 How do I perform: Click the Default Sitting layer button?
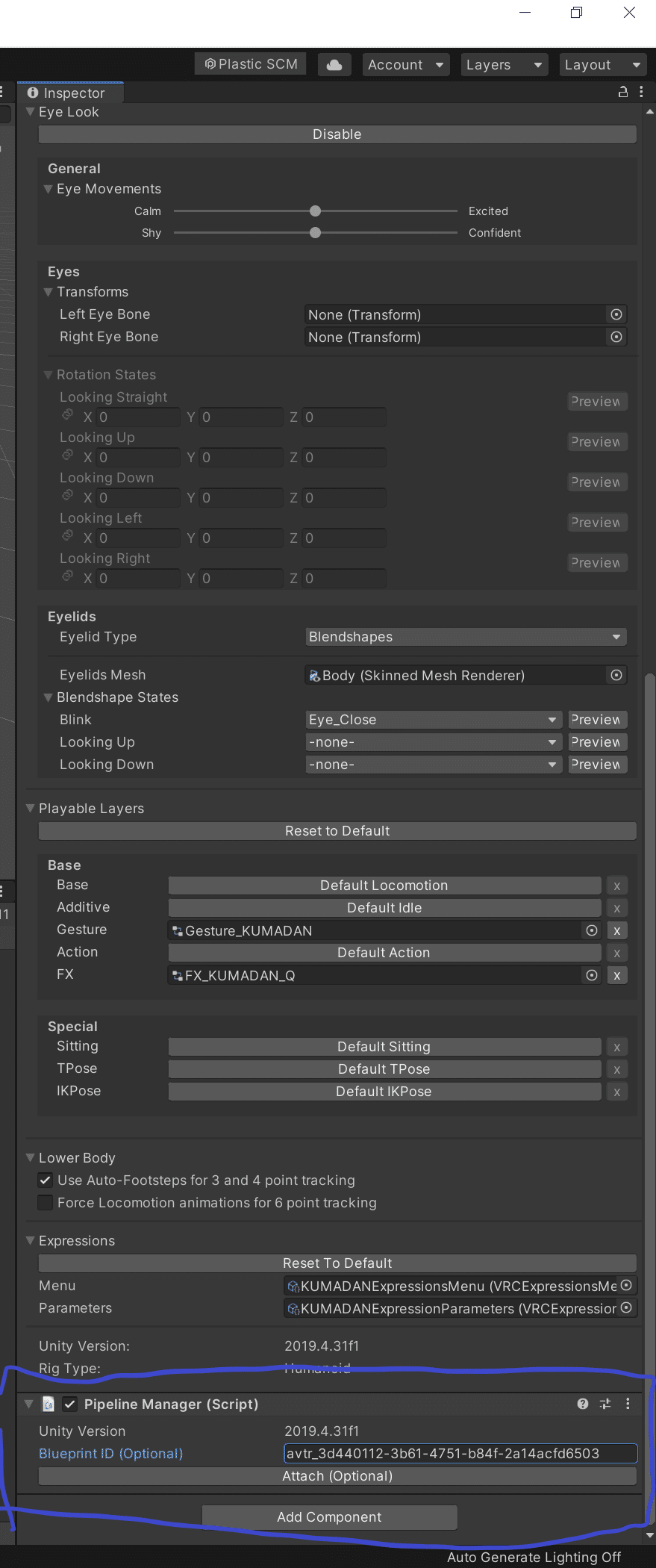click(384, 1047)
